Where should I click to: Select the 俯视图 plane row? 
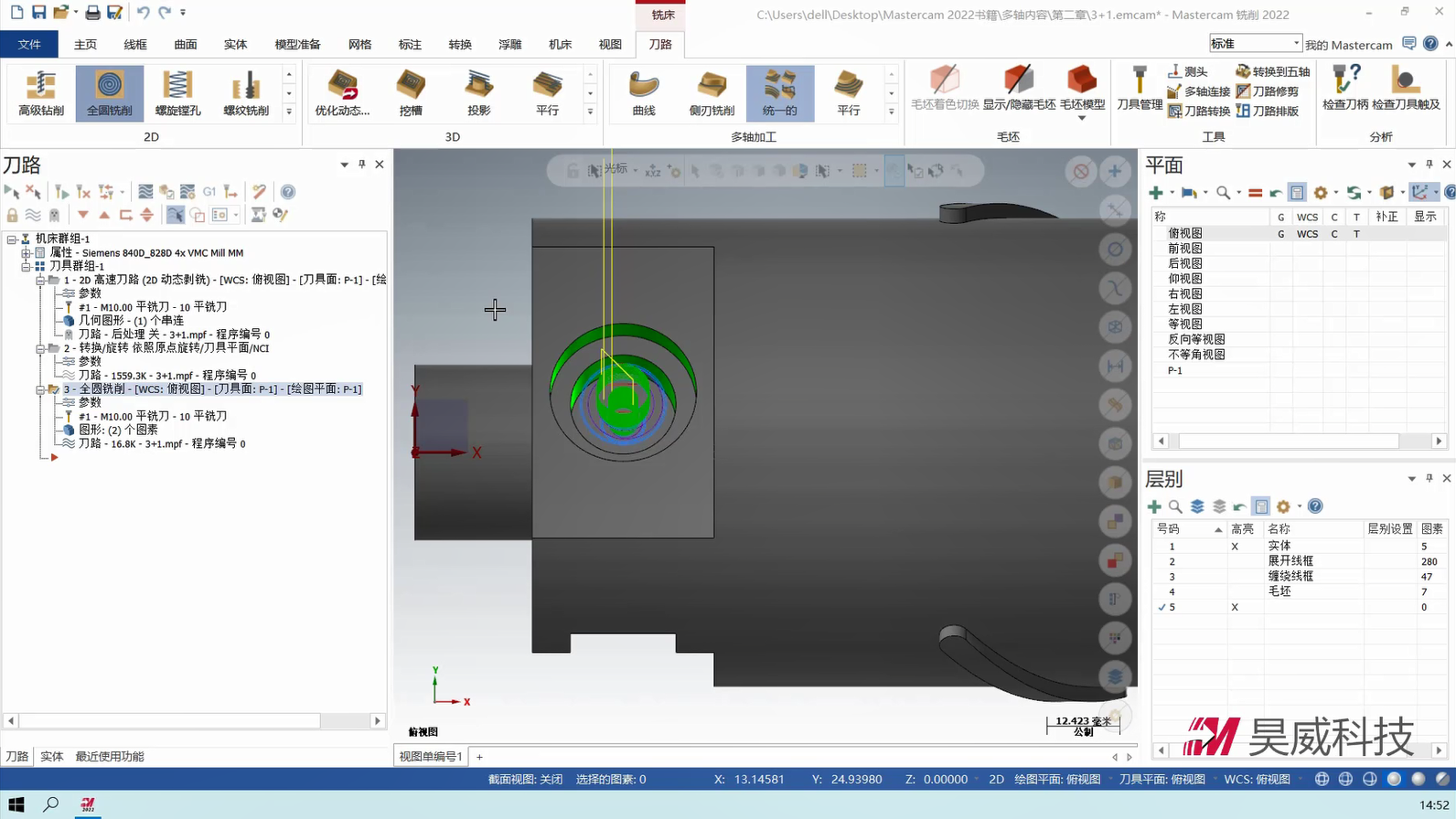[1293, 233]
